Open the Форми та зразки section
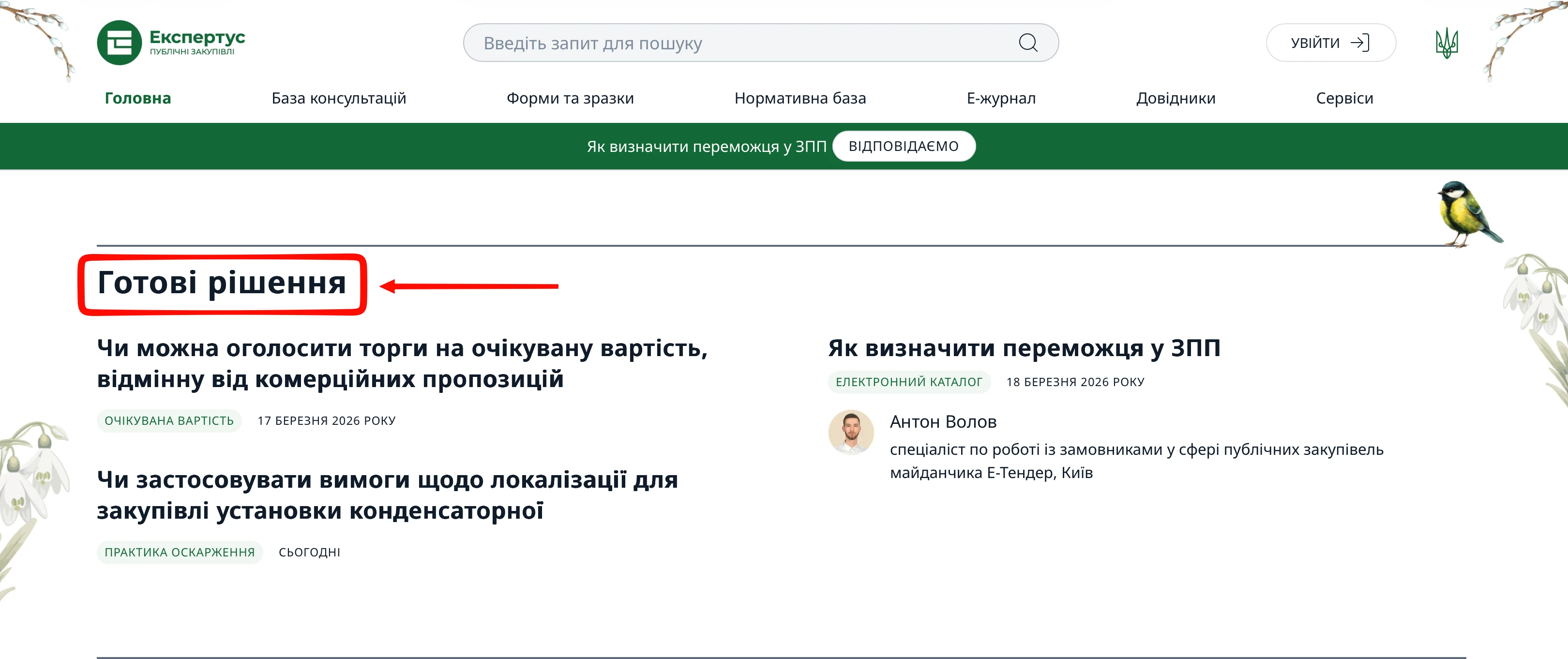 pos(571,98)
